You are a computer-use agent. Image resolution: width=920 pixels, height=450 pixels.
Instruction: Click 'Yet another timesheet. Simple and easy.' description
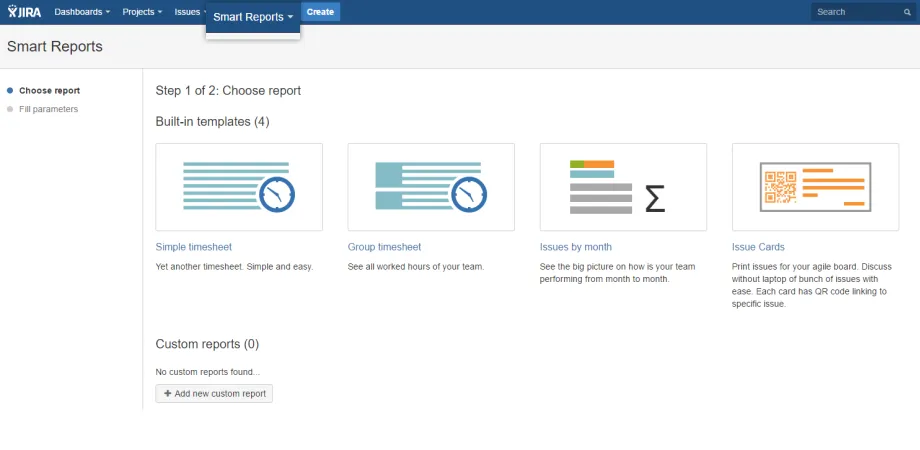[x=234, y=267]
